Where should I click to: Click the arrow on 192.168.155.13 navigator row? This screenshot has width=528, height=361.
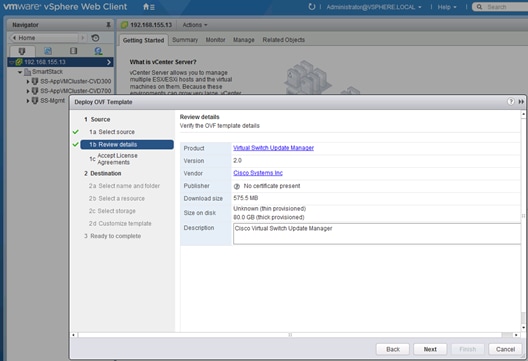click(x=109, y=62)
